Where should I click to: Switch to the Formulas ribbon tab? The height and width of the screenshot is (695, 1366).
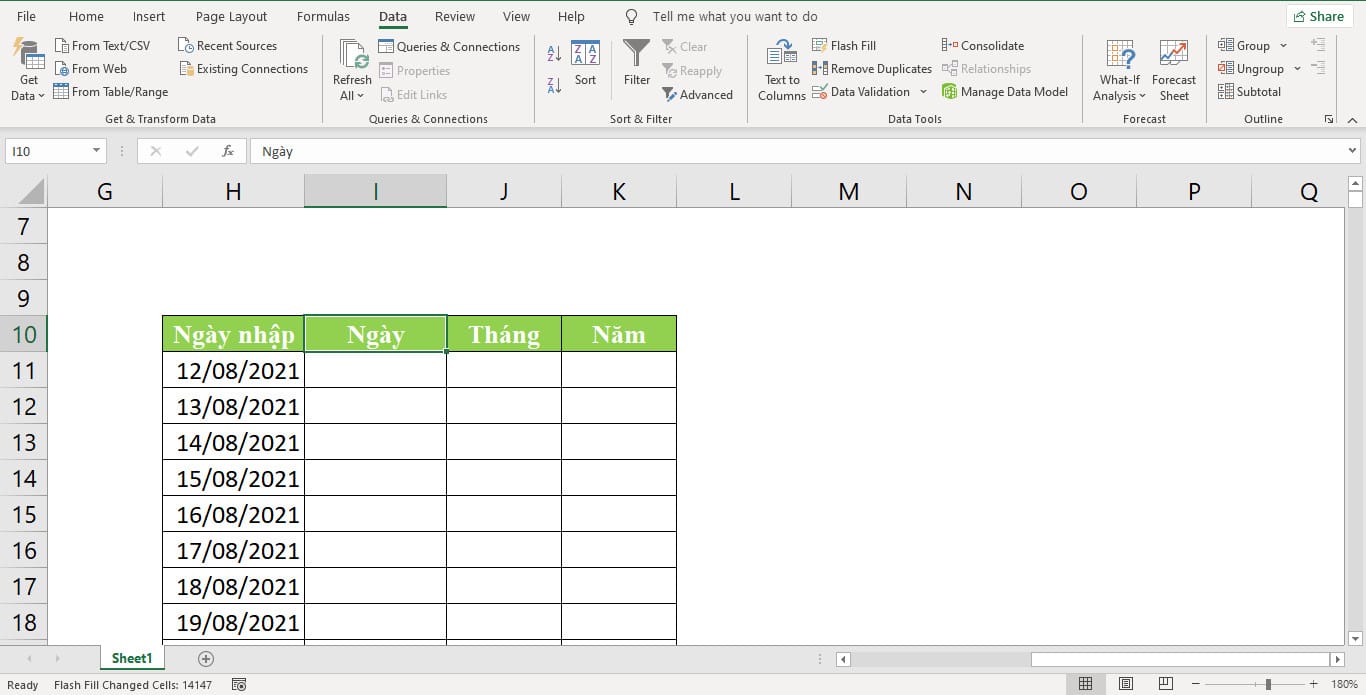coord(322,16)
